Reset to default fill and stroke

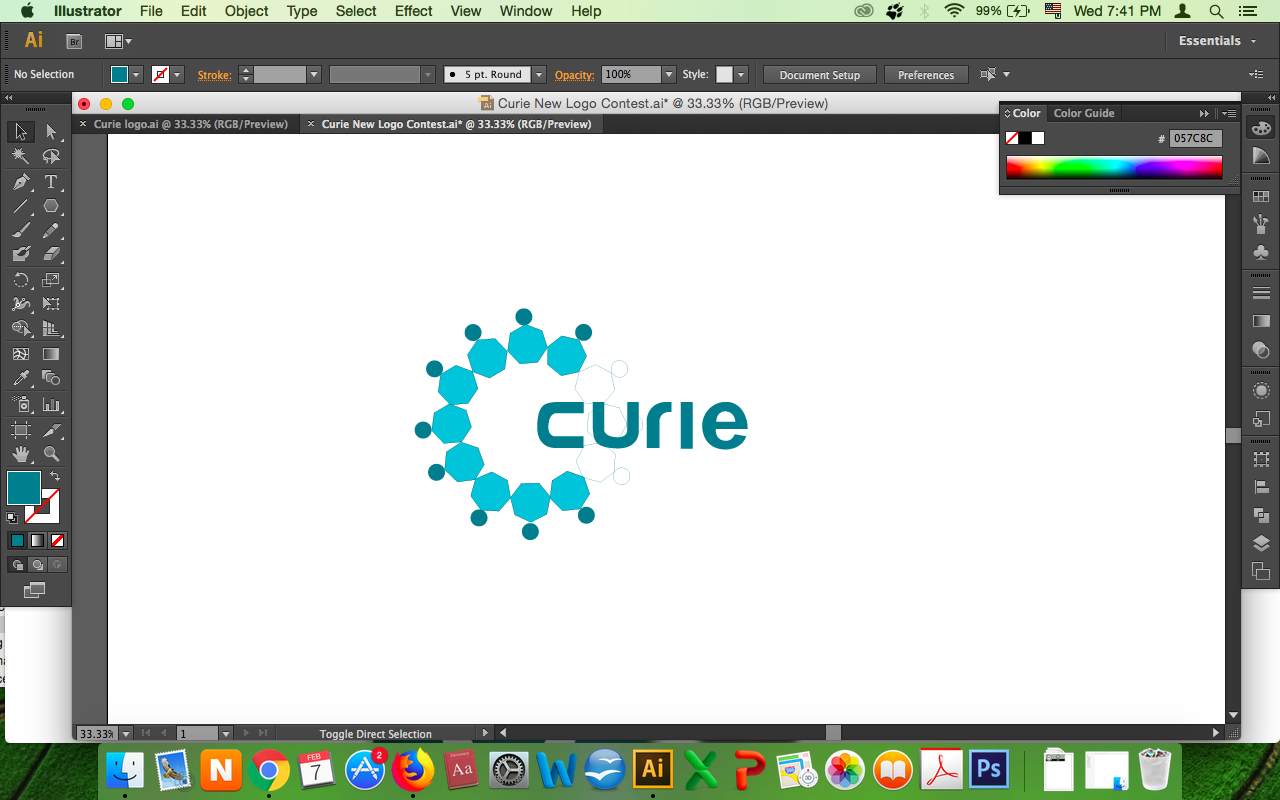pos(12,518)
